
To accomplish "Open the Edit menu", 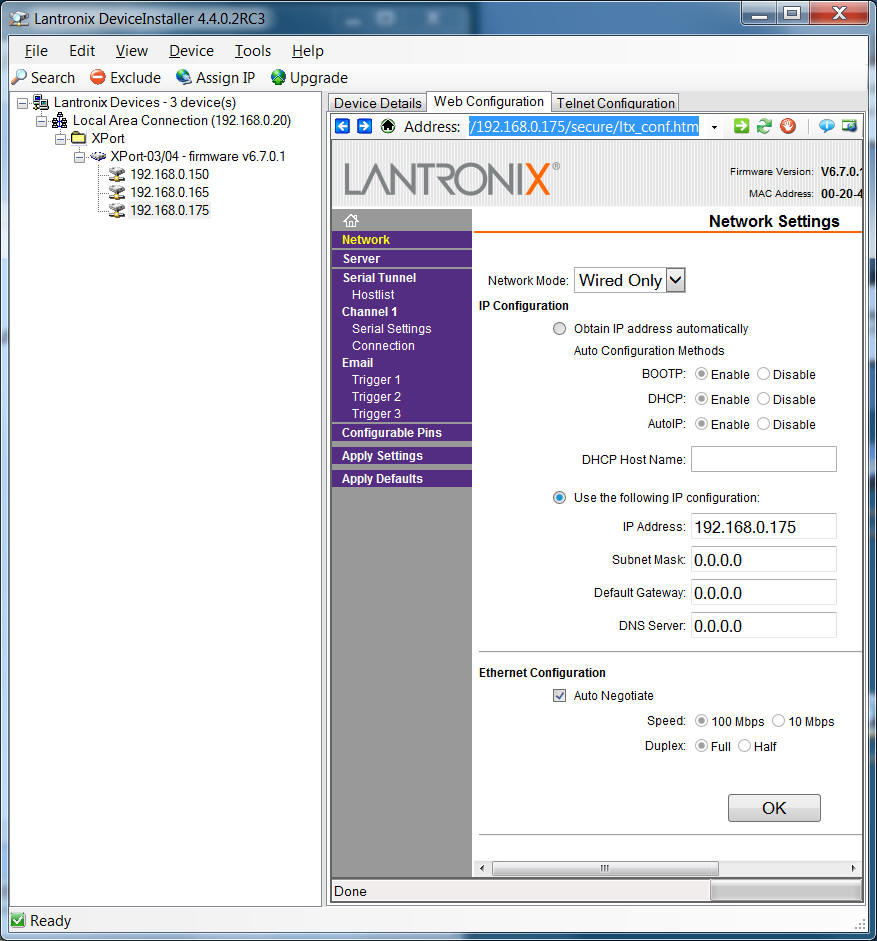I will click(x=82, y=51).
